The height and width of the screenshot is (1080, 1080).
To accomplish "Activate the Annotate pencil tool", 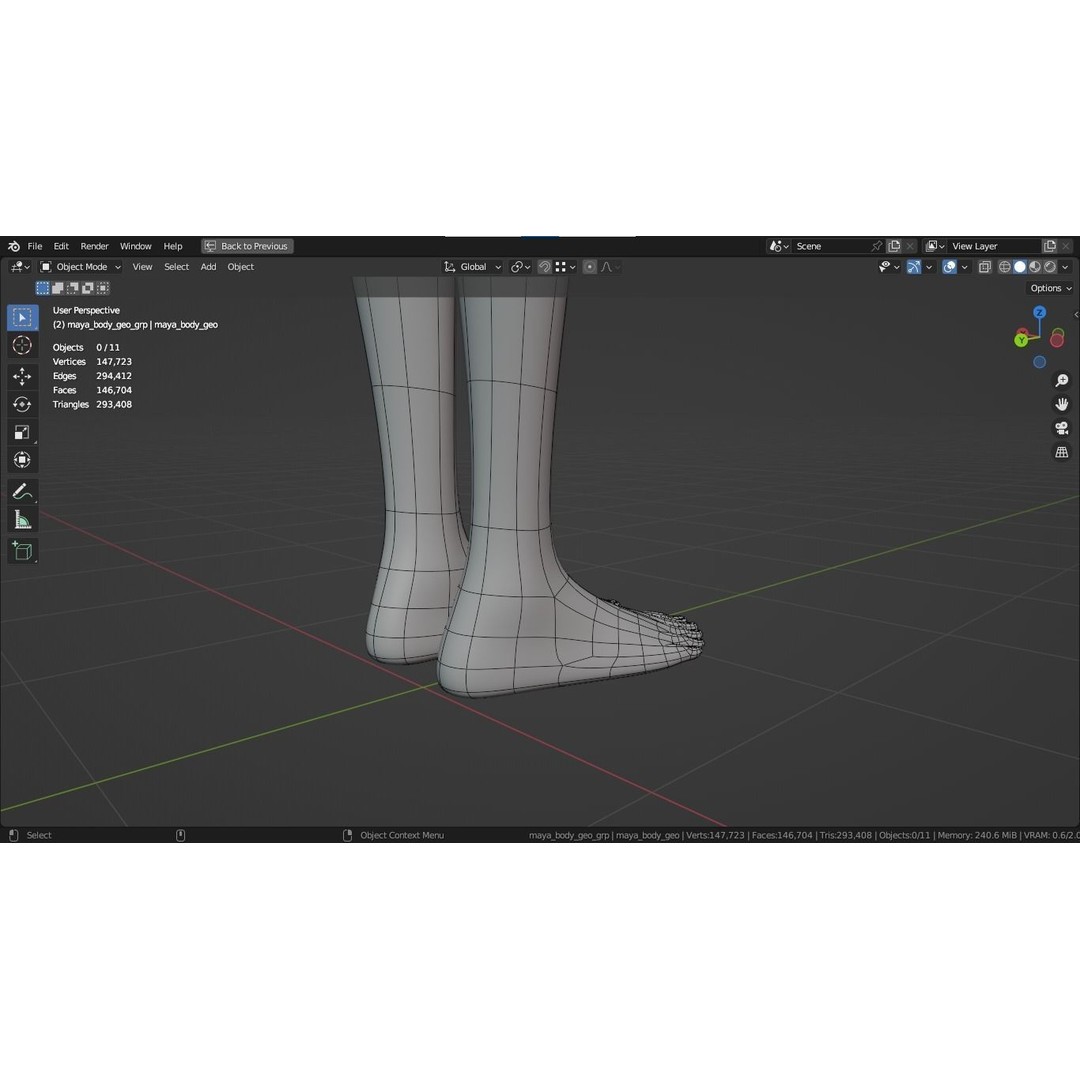I will (x=22, y=492).
